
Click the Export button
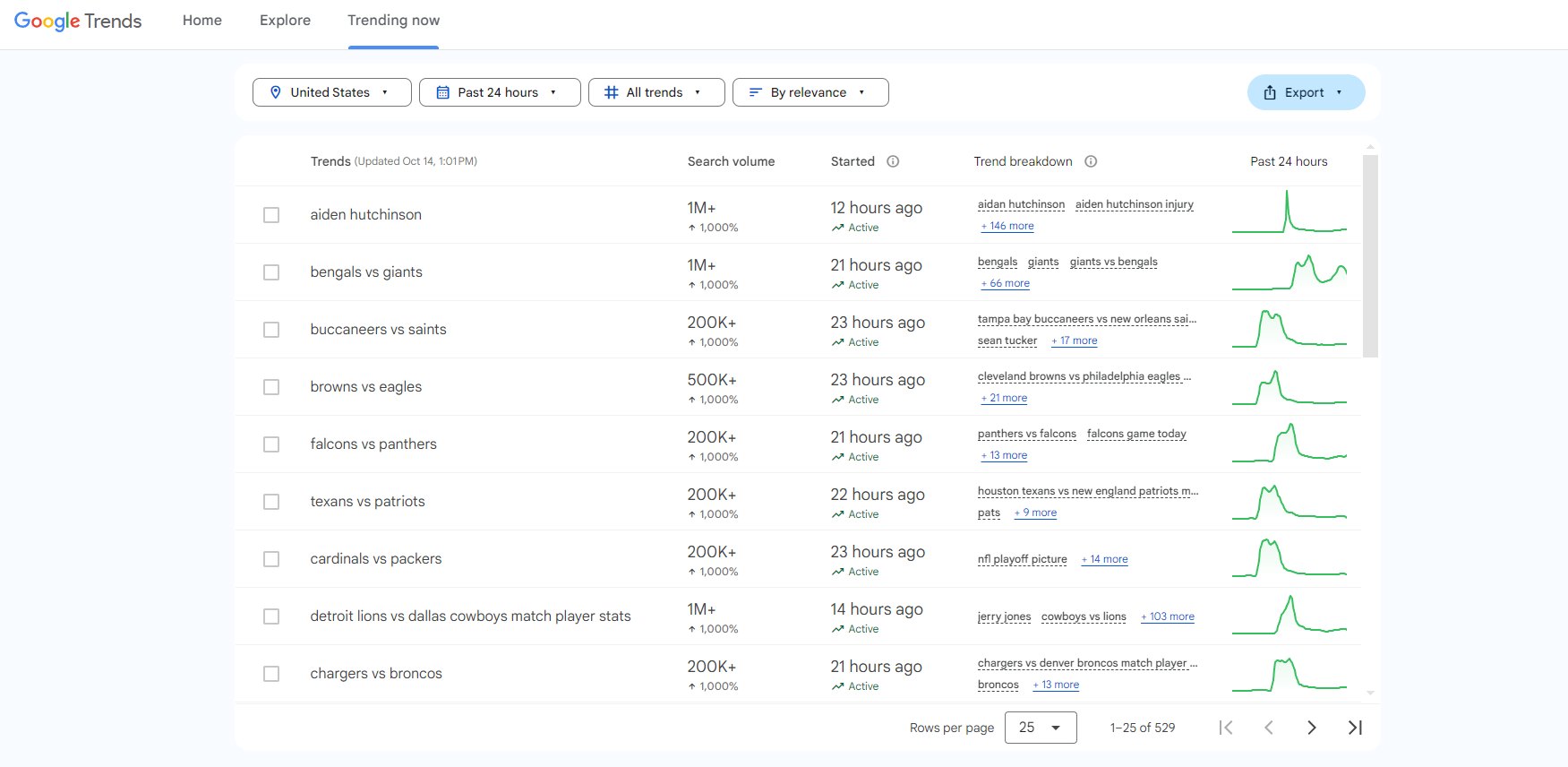1306,92
